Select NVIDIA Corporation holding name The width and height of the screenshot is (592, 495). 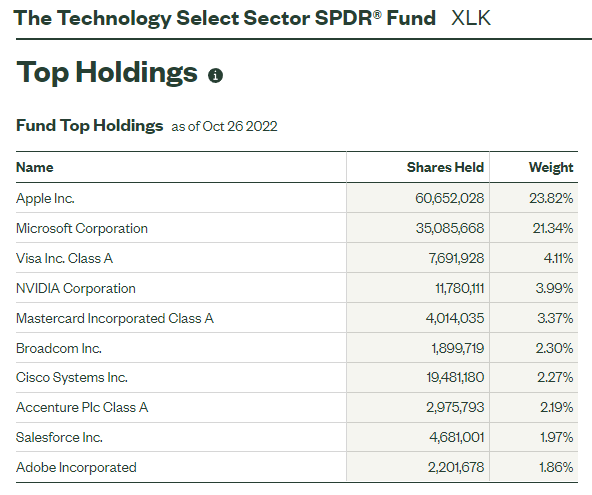(76, 288)
